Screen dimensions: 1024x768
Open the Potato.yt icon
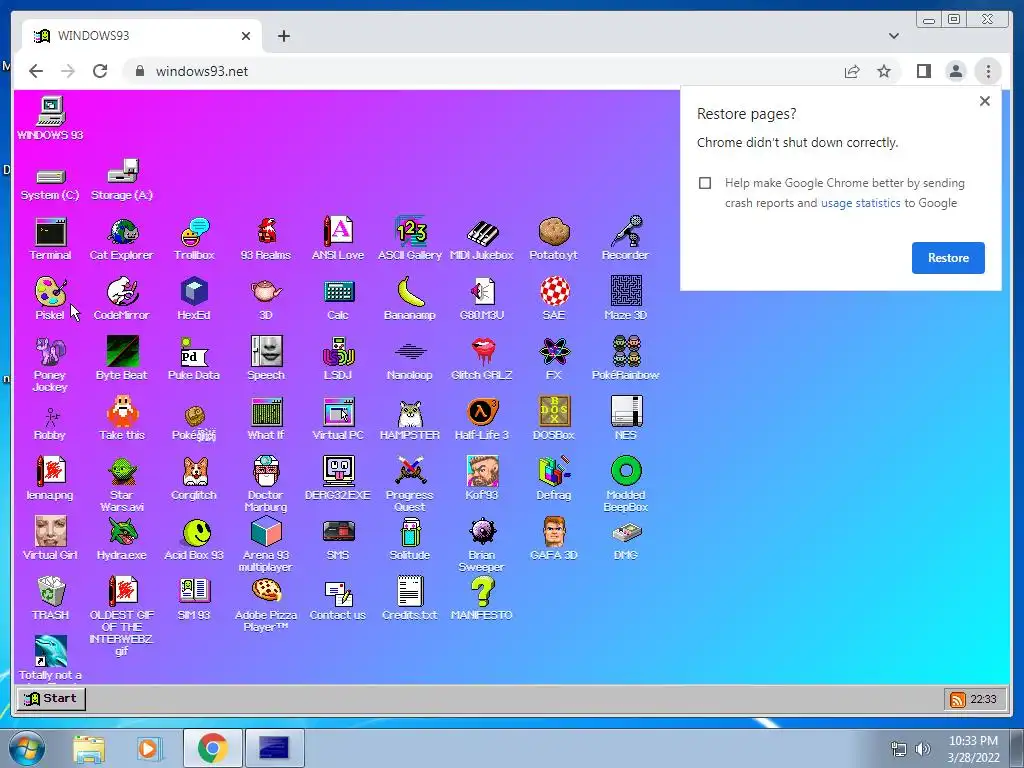click(x=554, y=239)
